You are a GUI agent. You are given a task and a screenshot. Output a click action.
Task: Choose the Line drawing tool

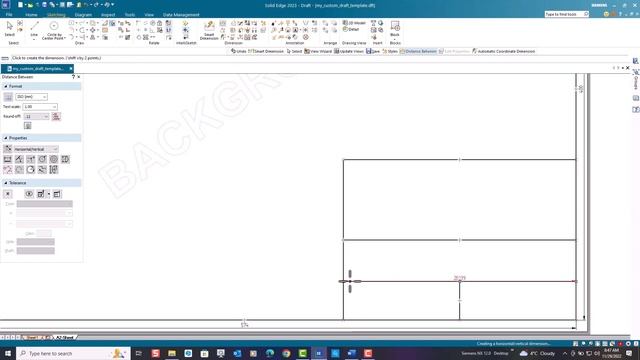pos(34,29)
